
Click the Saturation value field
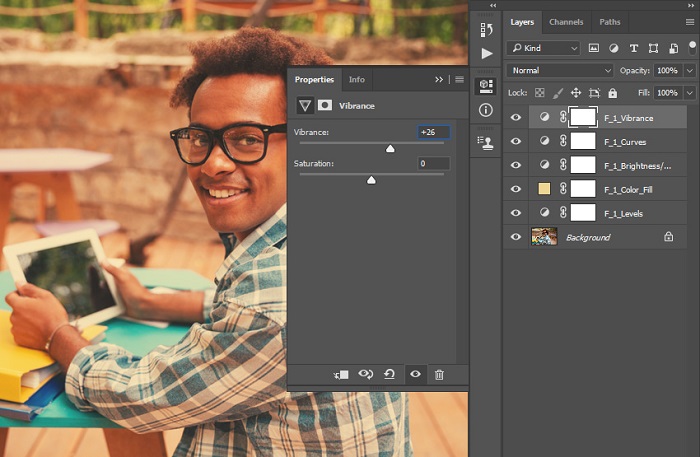(x=433, y=163)
